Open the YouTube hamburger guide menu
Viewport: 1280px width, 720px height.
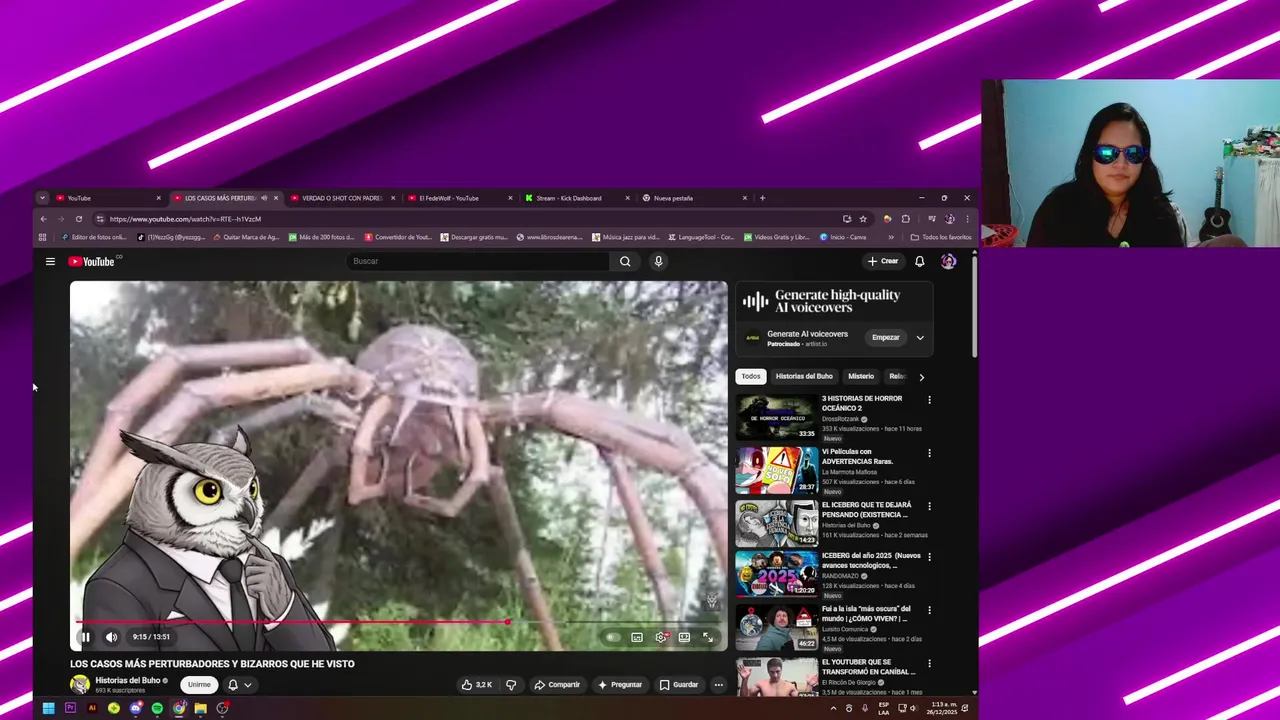(50, 261)
